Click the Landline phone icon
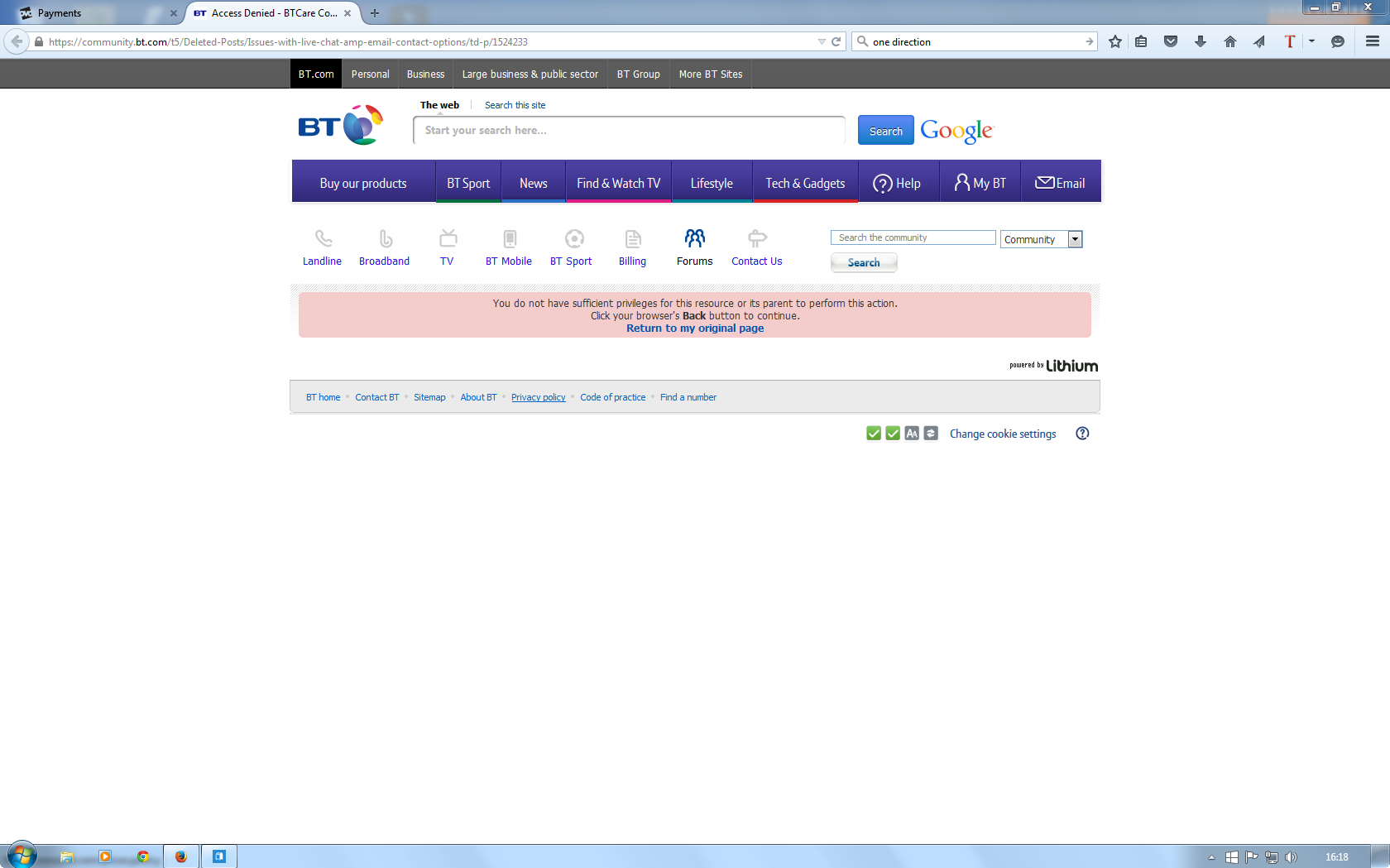This screenshot has height=868, width=1390. click(323, 239)
